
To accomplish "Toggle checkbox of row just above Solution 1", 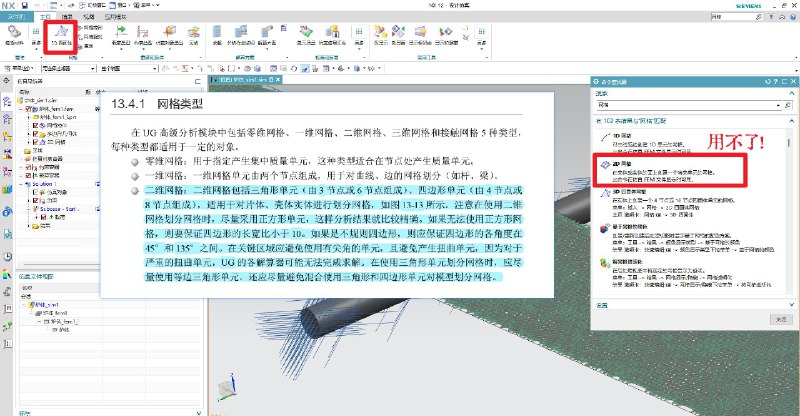I will [x=29, y=175].
